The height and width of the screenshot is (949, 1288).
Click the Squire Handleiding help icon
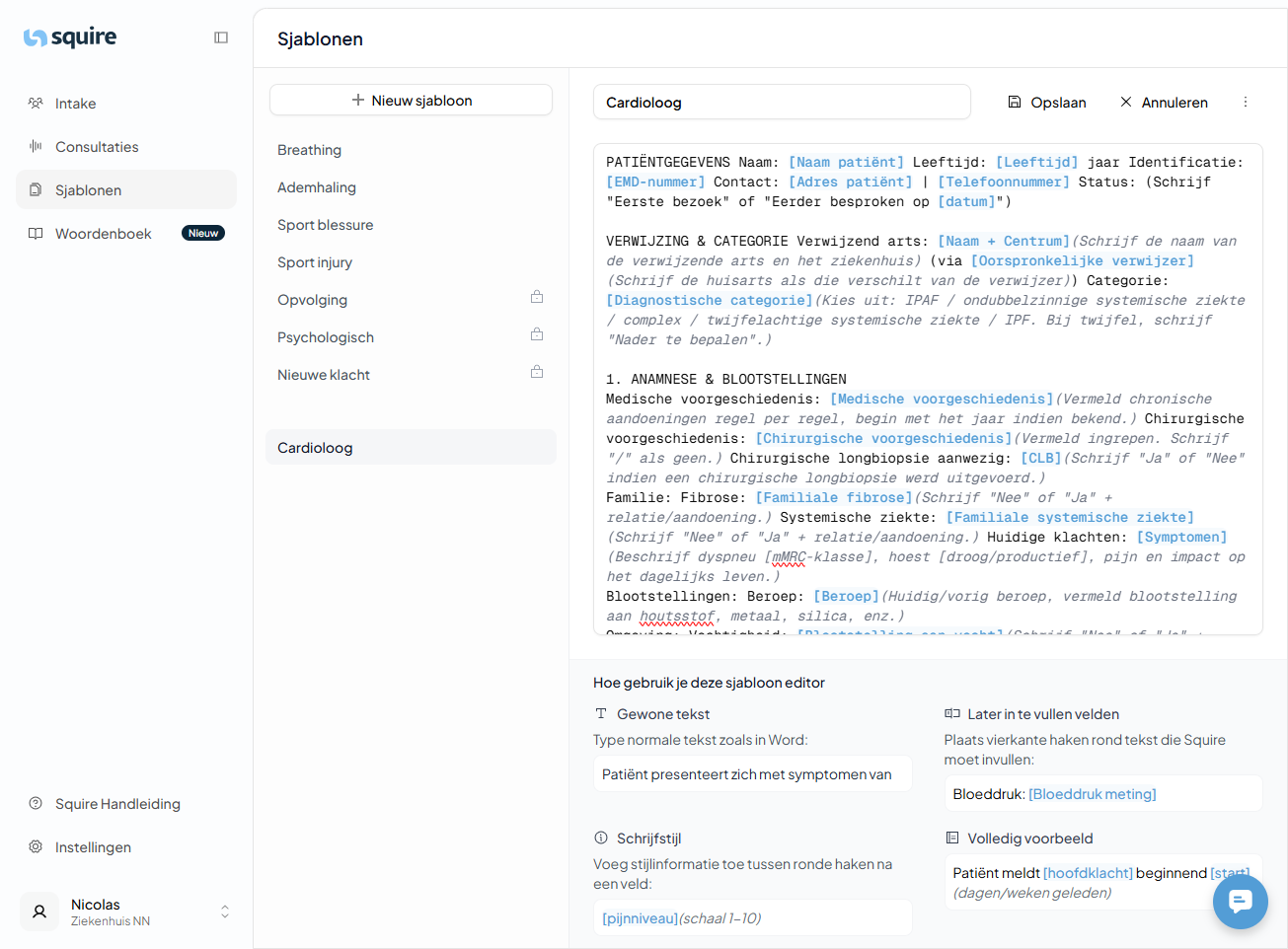[x=36, y=803]
